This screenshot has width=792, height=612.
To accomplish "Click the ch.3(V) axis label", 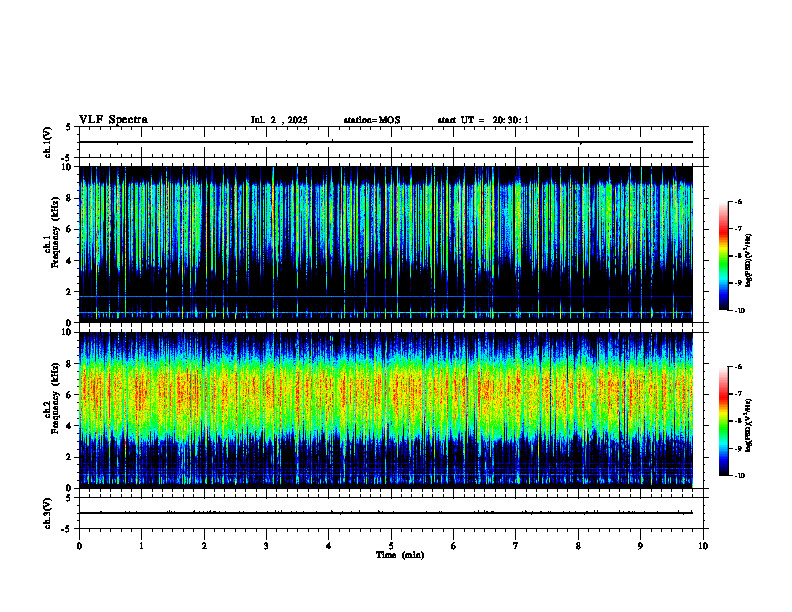I will [x=48, y=513].
